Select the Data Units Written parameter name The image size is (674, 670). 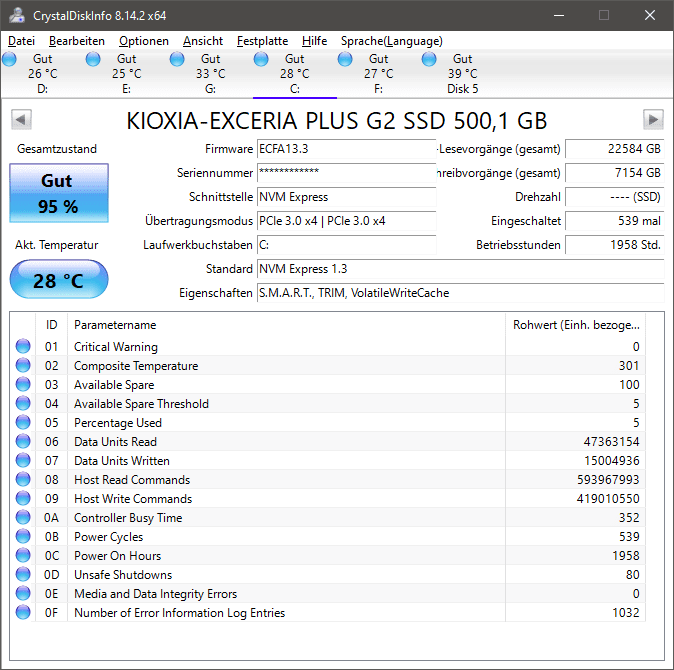[122, 461]
